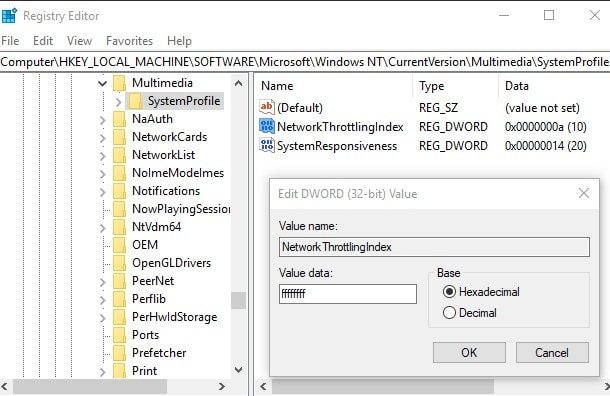This screenshot has width=610, height=396.
Task: Click the Prefetcher folder icon
Action: (119, 353)
